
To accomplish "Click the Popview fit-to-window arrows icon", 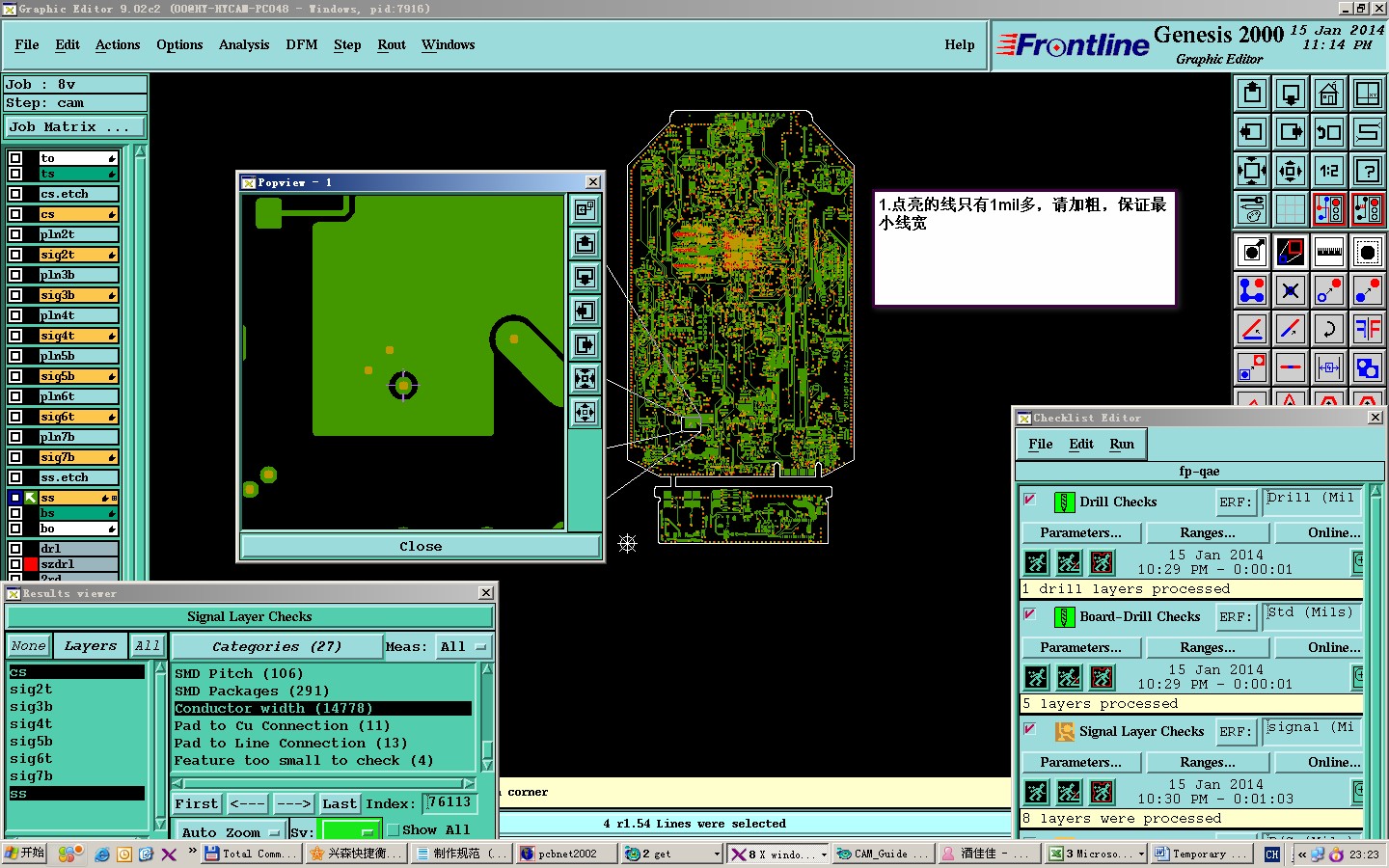I will point(585,379).
